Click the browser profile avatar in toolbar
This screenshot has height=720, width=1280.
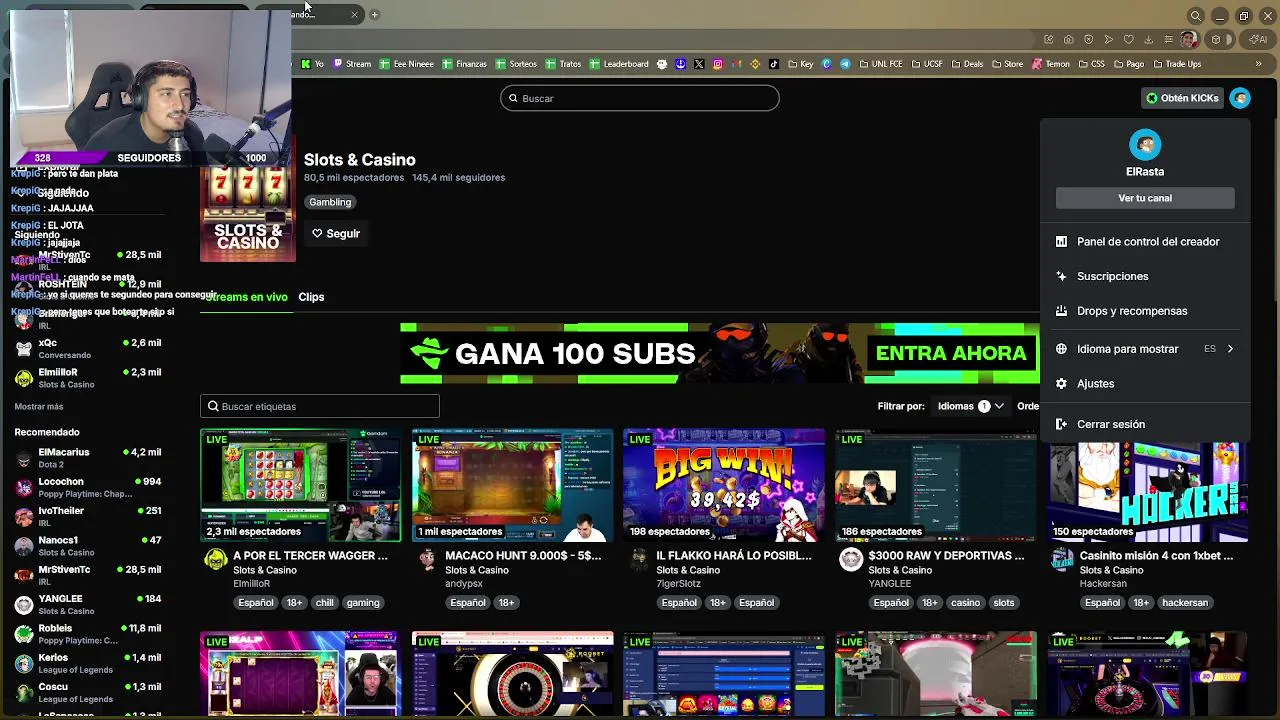[x=1188, y=40]
